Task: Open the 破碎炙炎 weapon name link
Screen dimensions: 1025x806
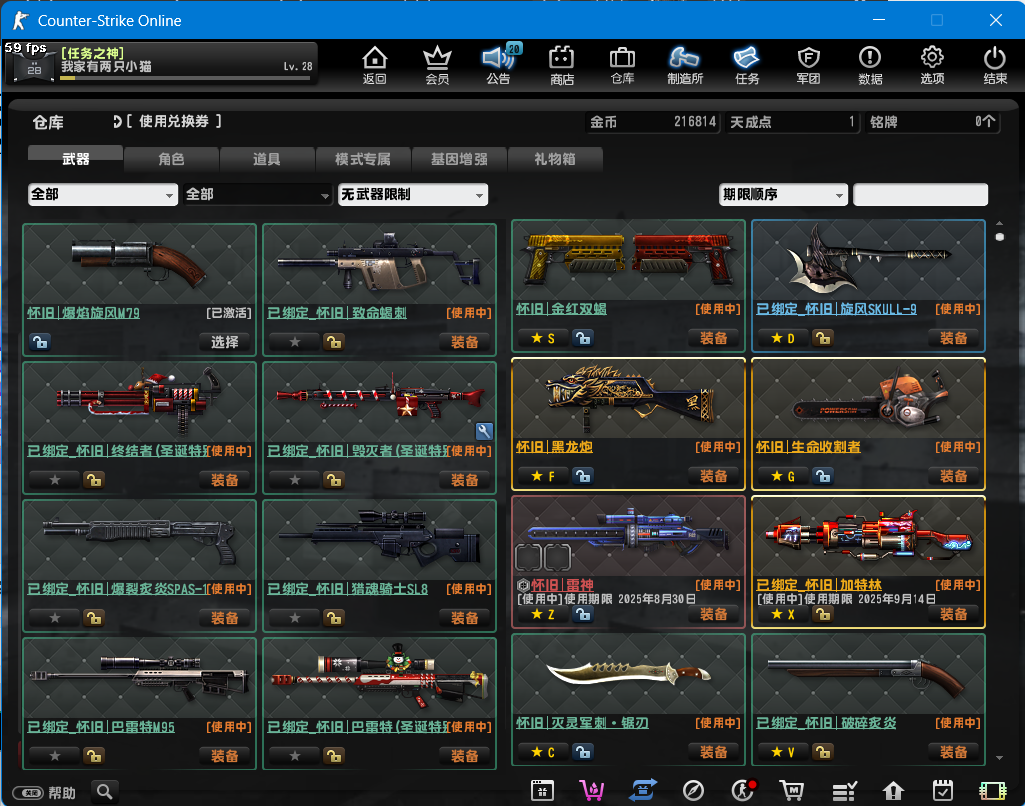Action: [826, 723]
